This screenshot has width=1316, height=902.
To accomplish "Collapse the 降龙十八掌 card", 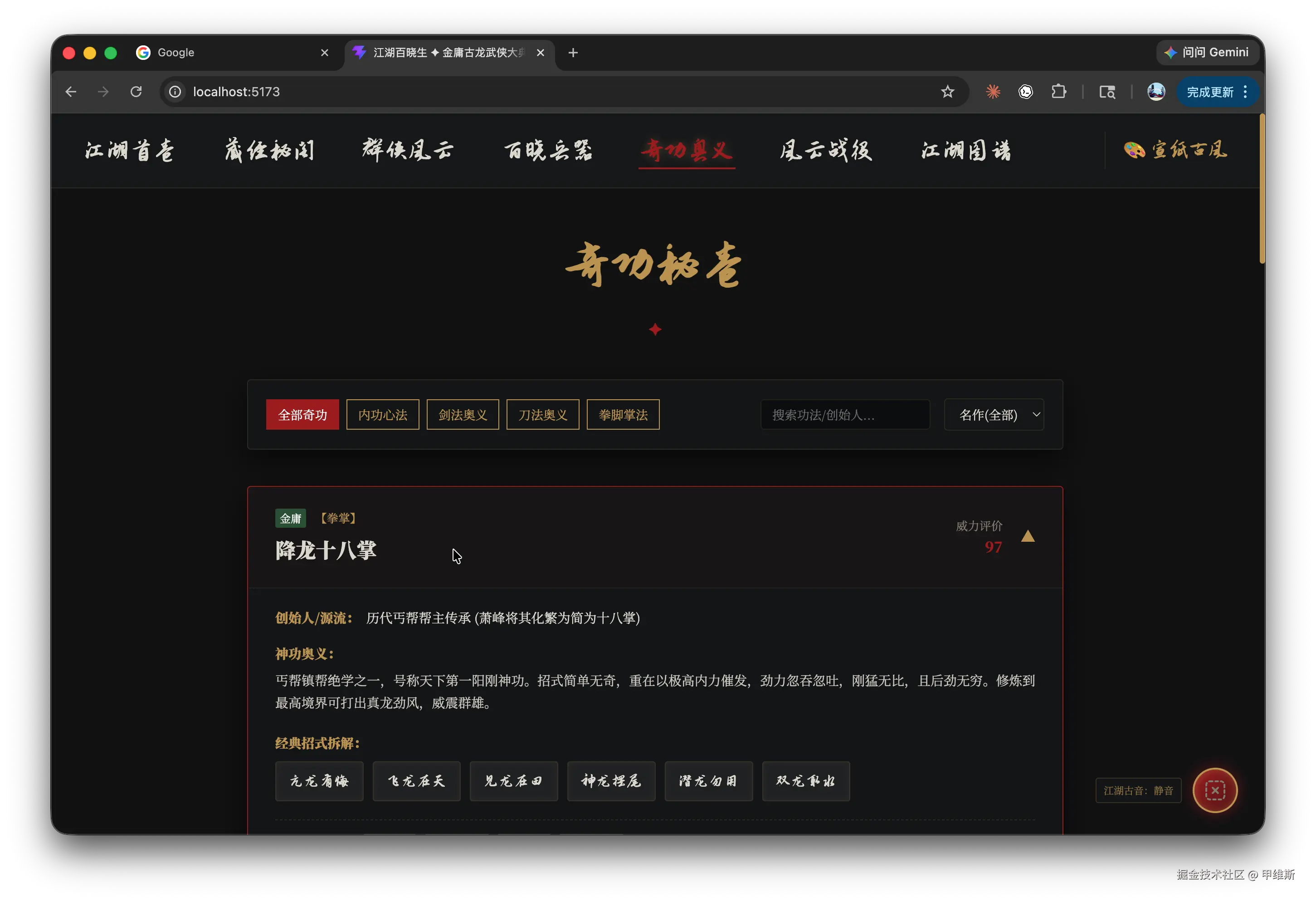I will (1028, 536).
